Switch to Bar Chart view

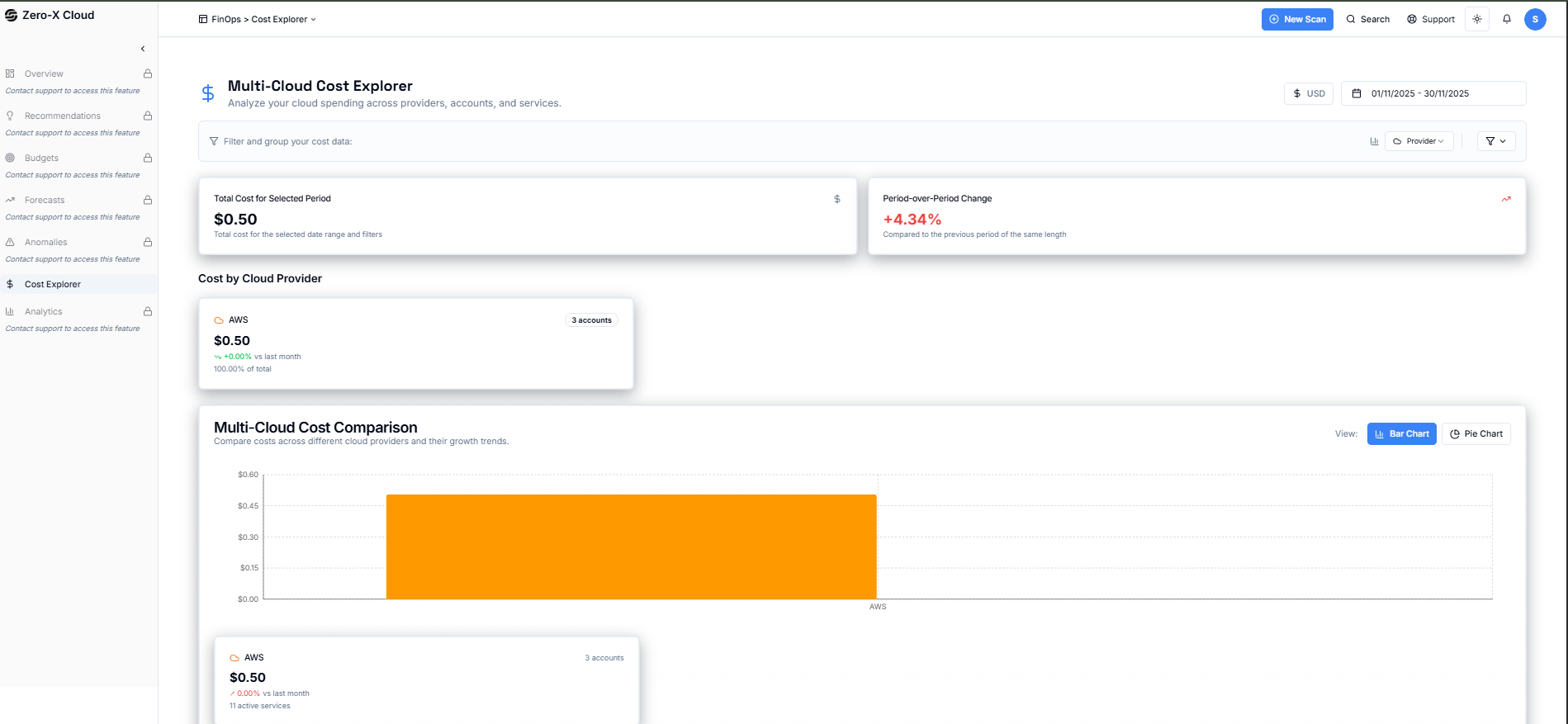1401,433
